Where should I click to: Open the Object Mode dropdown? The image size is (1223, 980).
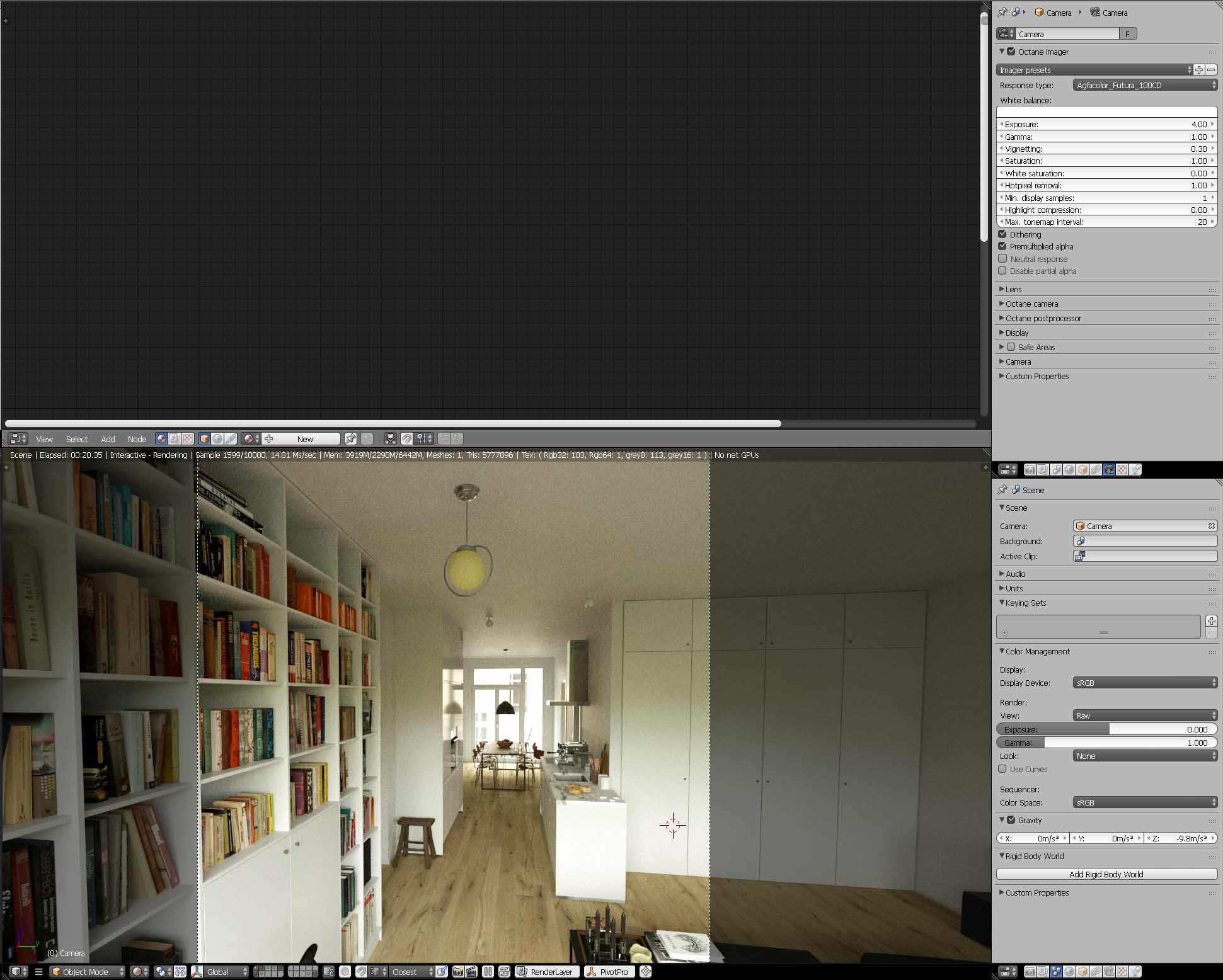point(87,972)
